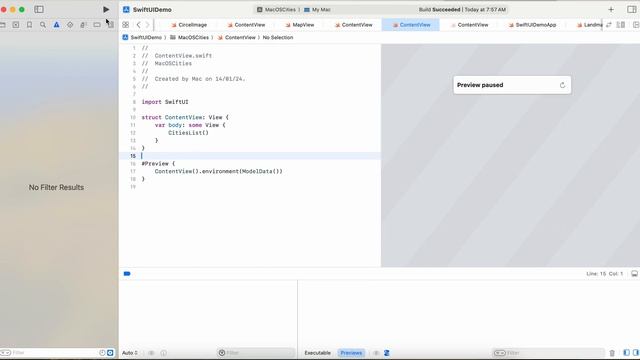Choose the MacOSCities scheme in toolbar

pyautogui.click(x=276, y=9)
